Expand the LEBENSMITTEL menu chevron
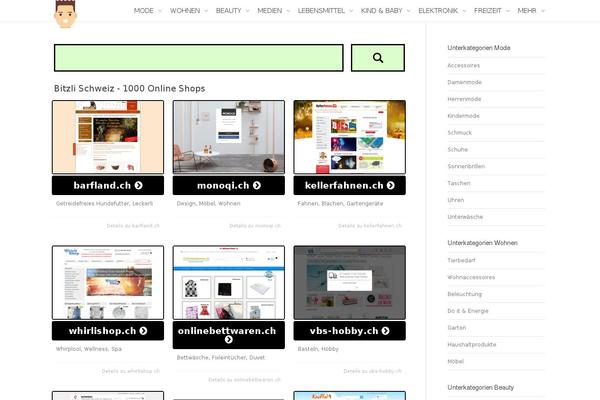 pos(351,11)
